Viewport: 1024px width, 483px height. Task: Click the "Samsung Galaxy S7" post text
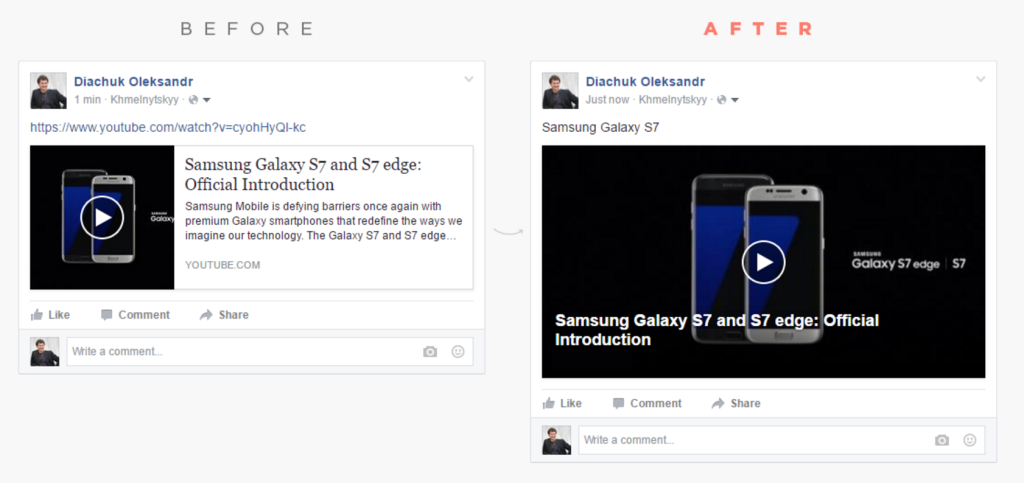pos(601,127)
